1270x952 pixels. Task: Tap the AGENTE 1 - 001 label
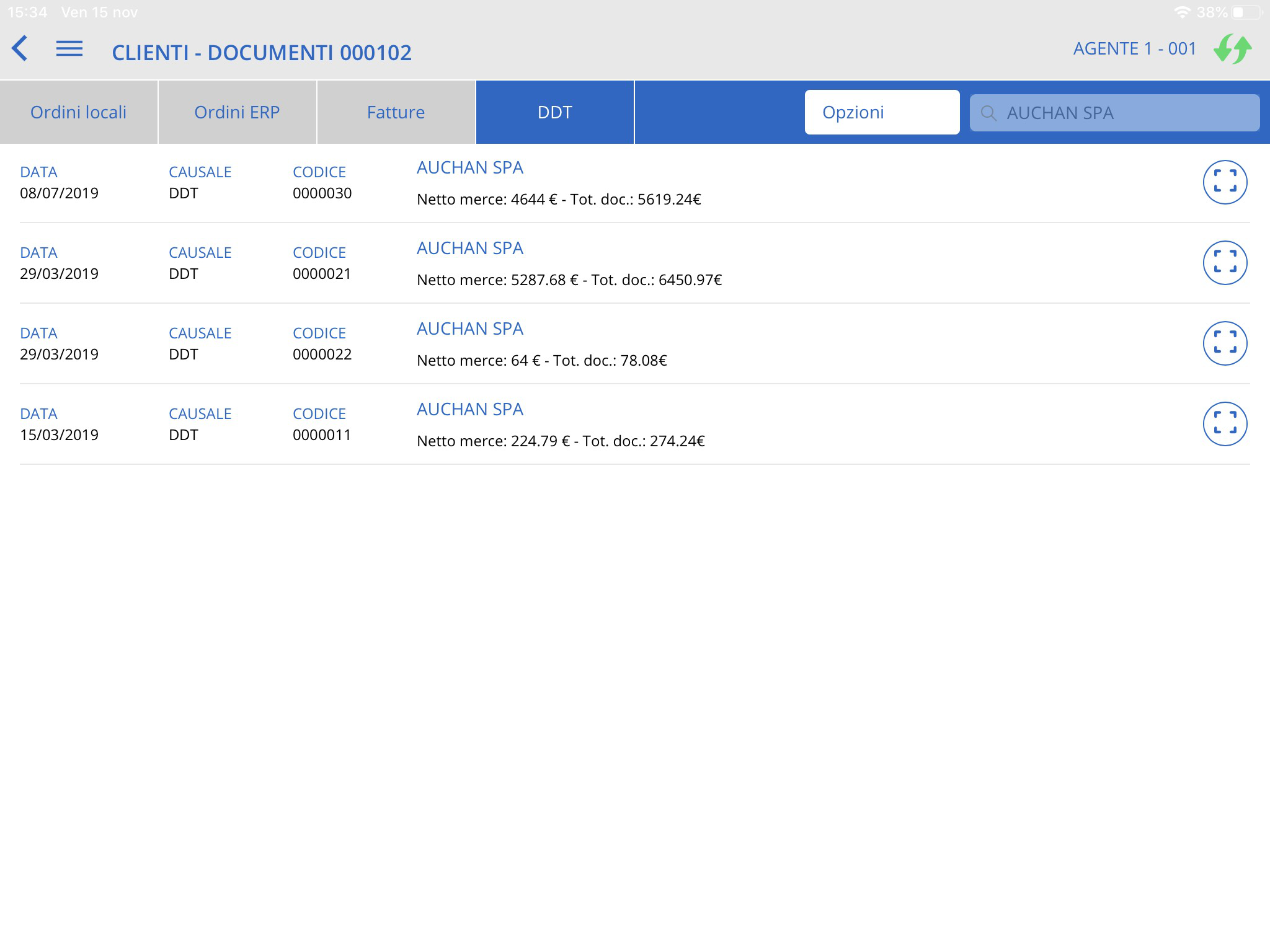tap(1134, 49)
